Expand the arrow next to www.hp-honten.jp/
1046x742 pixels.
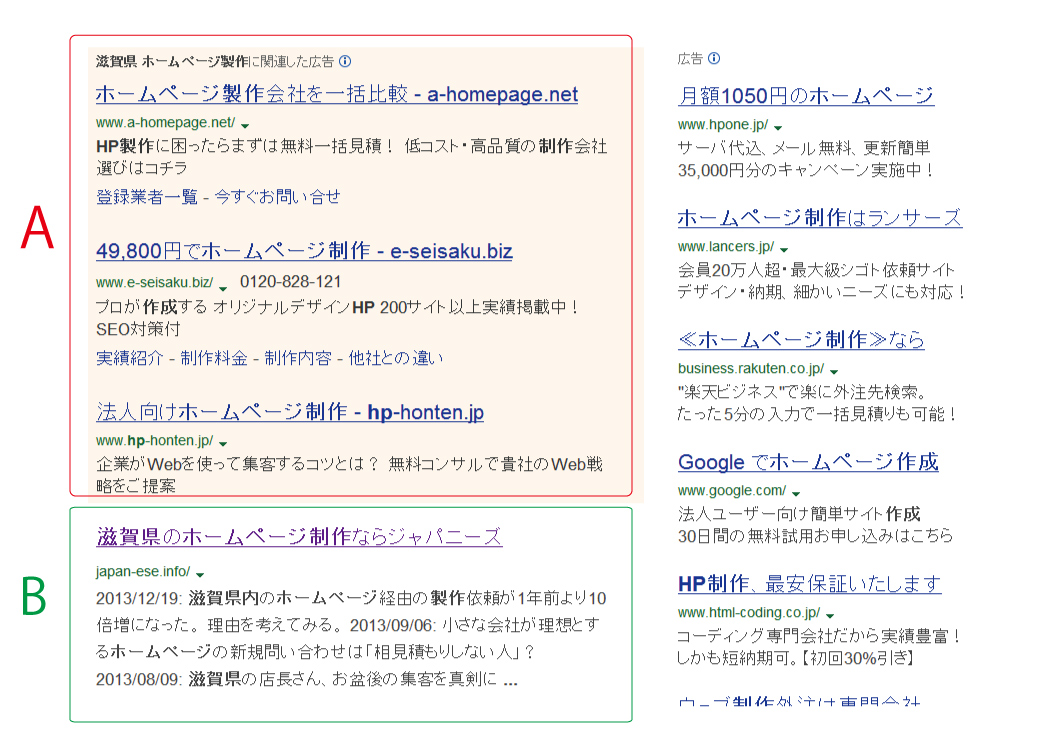click(223, 444)
